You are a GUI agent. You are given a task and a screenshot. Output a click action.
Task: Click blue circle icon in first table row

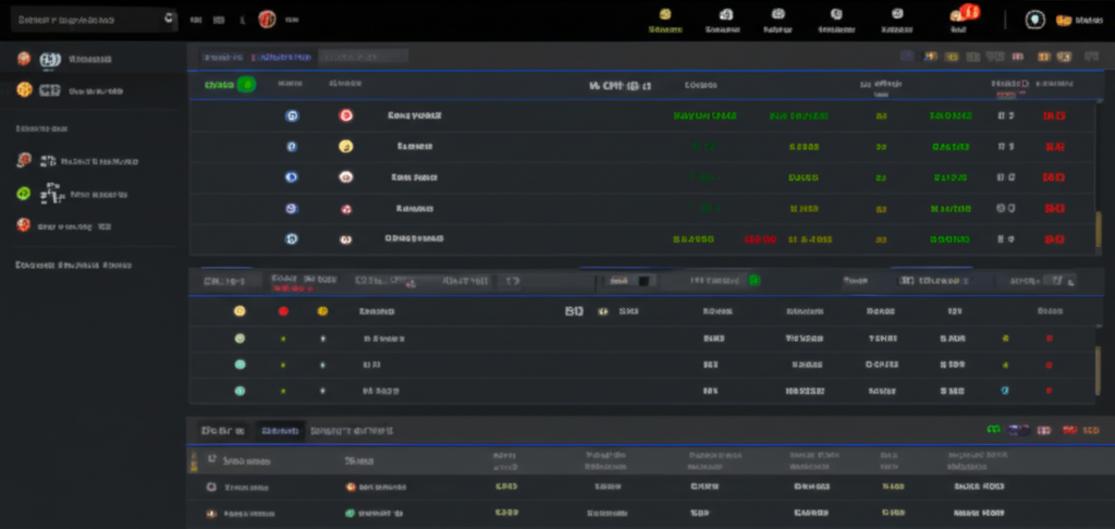pos(291,116)
